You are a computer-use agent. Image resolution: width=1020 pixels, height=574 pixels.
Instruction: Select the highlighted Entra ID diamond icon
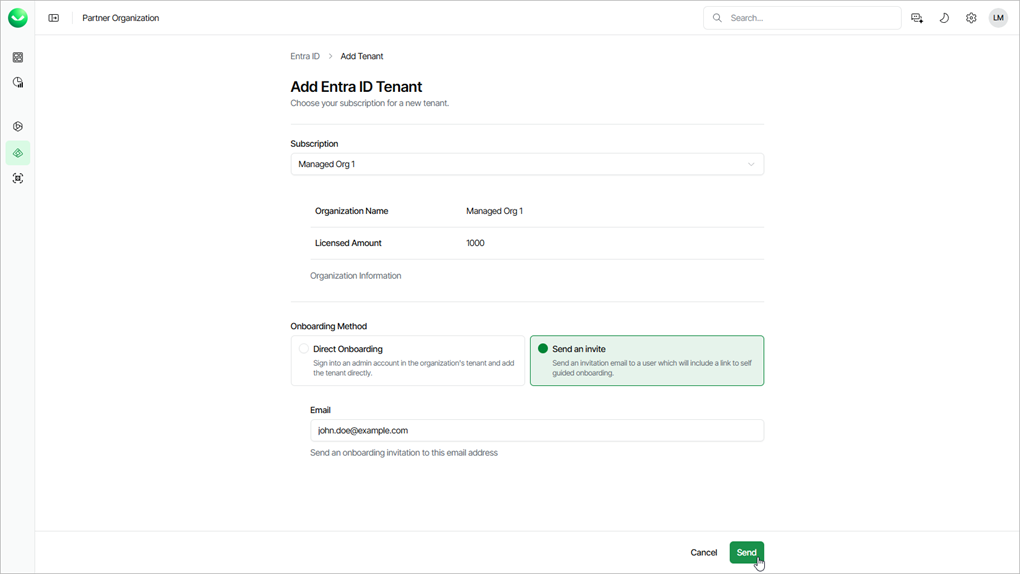[x=18, y=153]
